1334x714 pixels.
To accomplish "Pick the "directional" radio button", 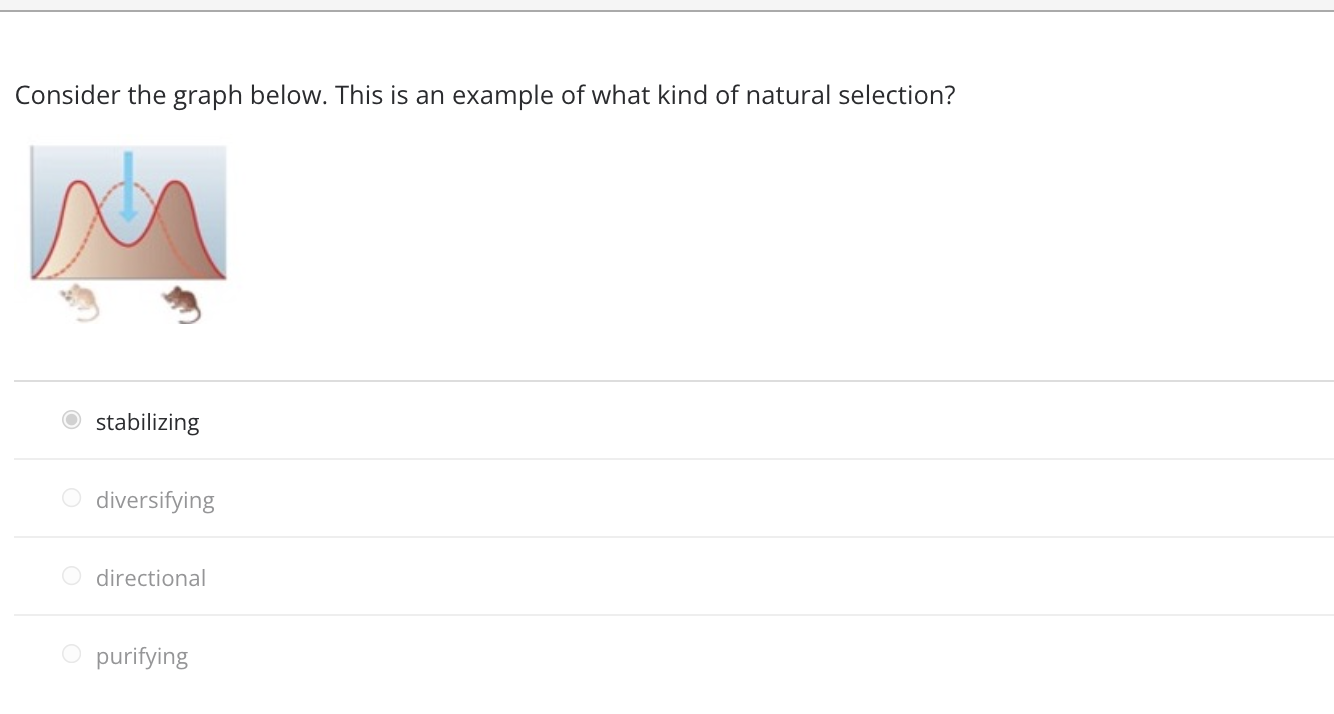I will (x=71, y=576).
